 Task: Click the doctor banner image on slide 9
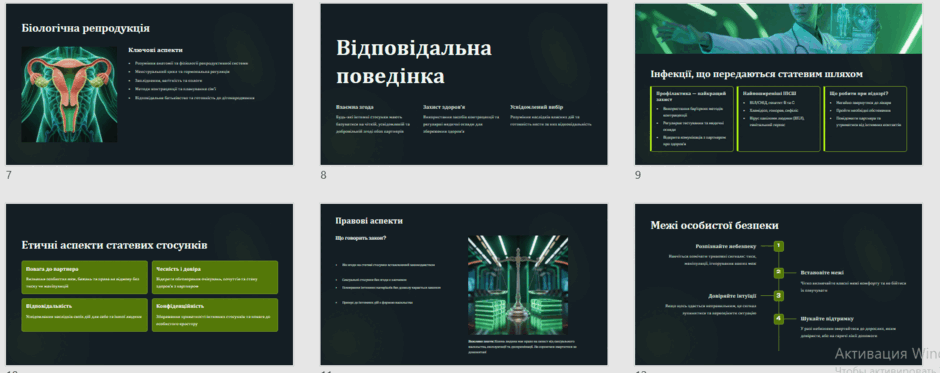[778, 28]
